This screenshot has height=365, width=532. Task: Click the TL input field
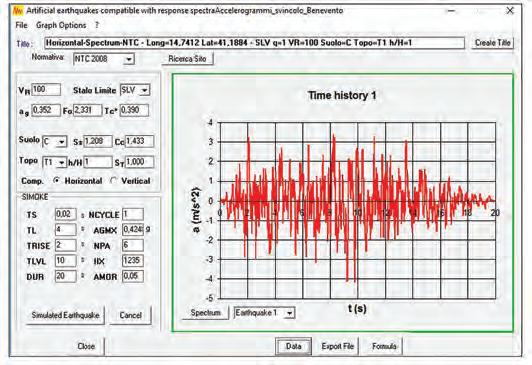coord(66,230)
